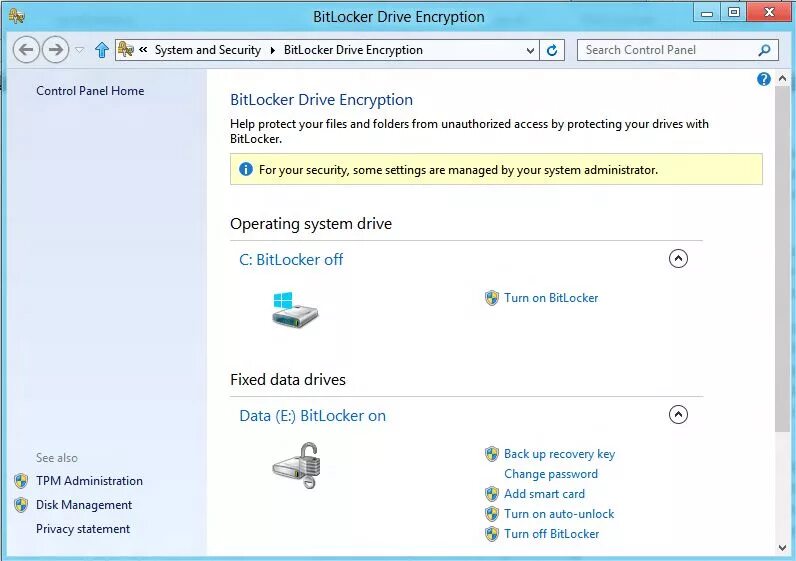Click the 'Operating system drive' heading

[x=311, y=224]
